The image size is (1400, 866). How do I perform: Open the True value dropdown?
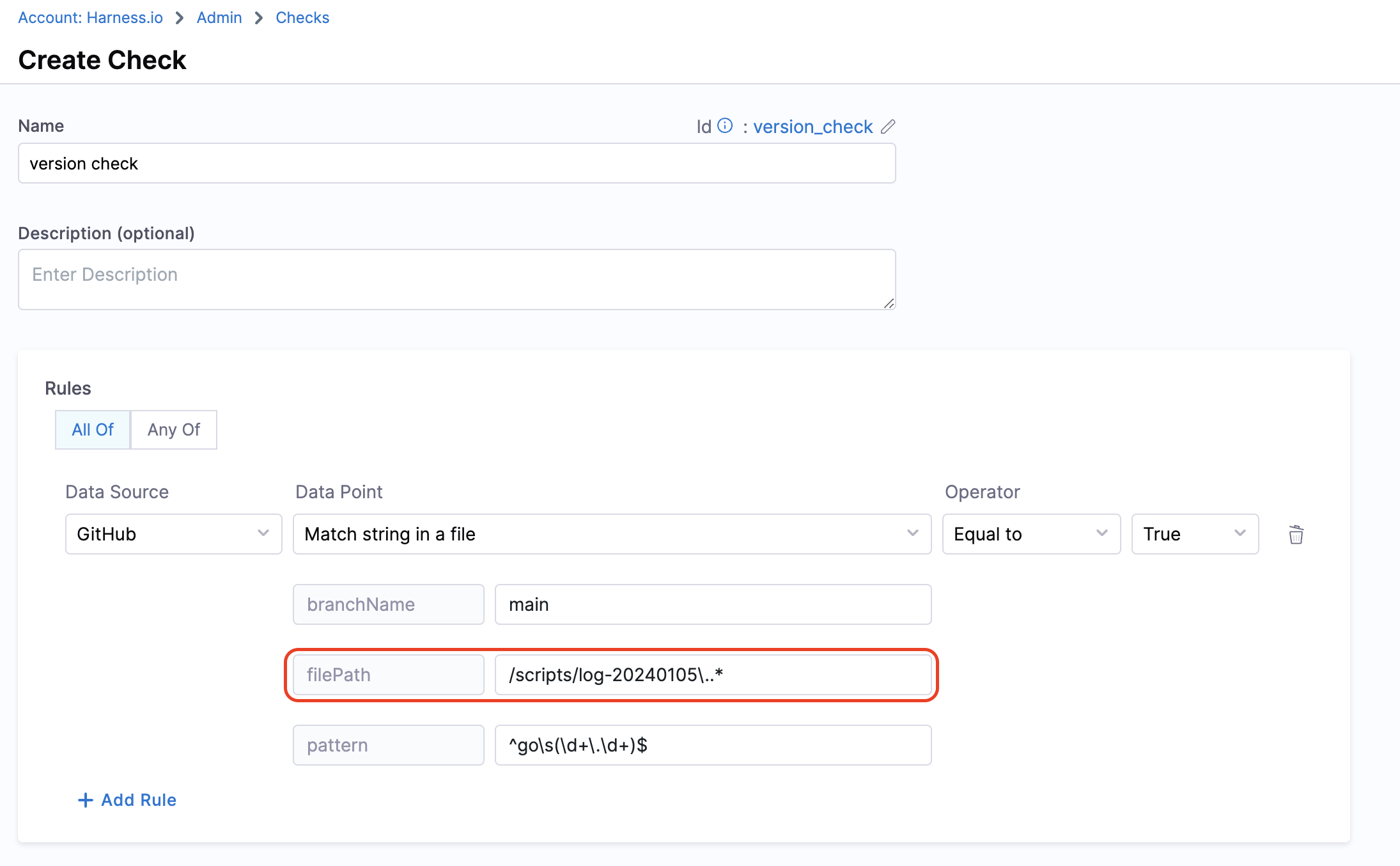click(x=1194, y=534)
